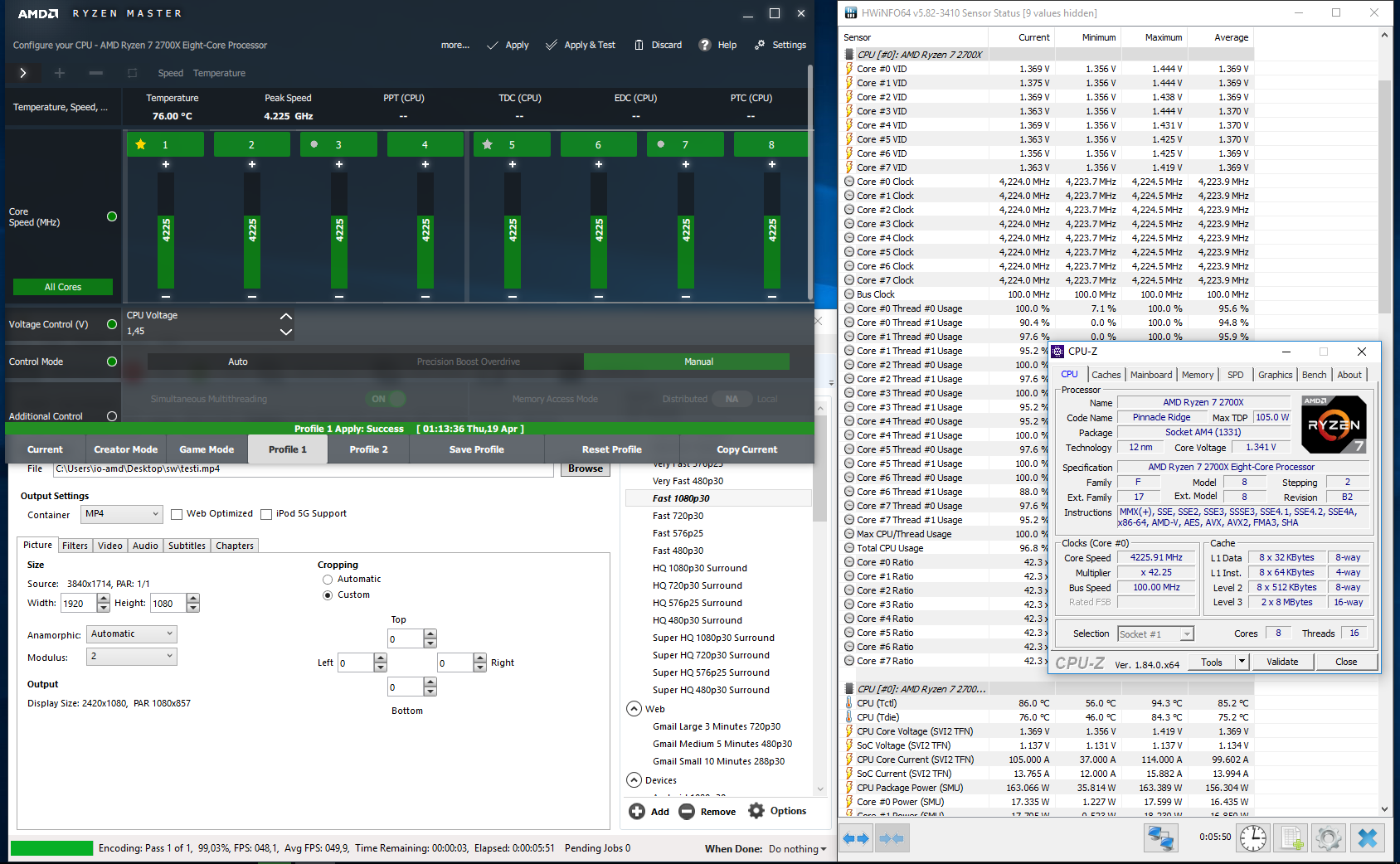Image resolution: width=1400 pixels, height=864 pixels.
Task: Click the Width stepper next to 1920
Action: tap(104, 603)
